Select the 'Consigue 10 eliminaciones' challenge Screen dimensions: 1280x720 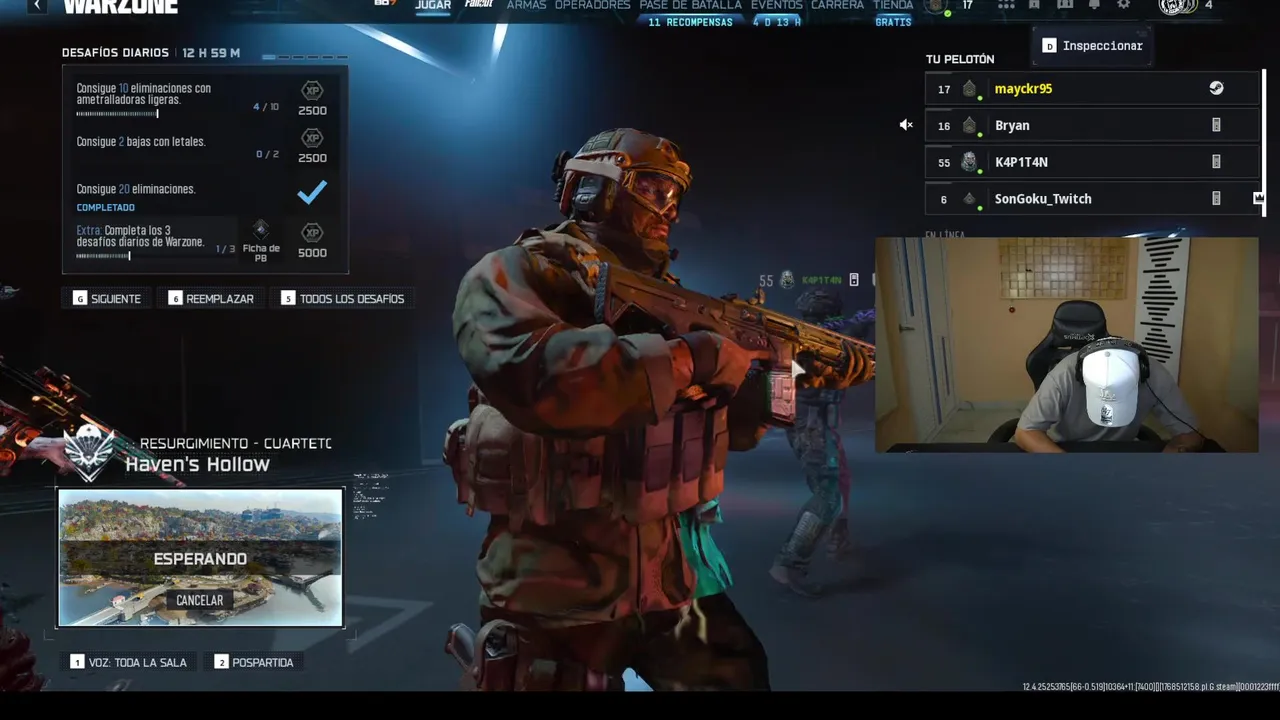tap(205, 98)
